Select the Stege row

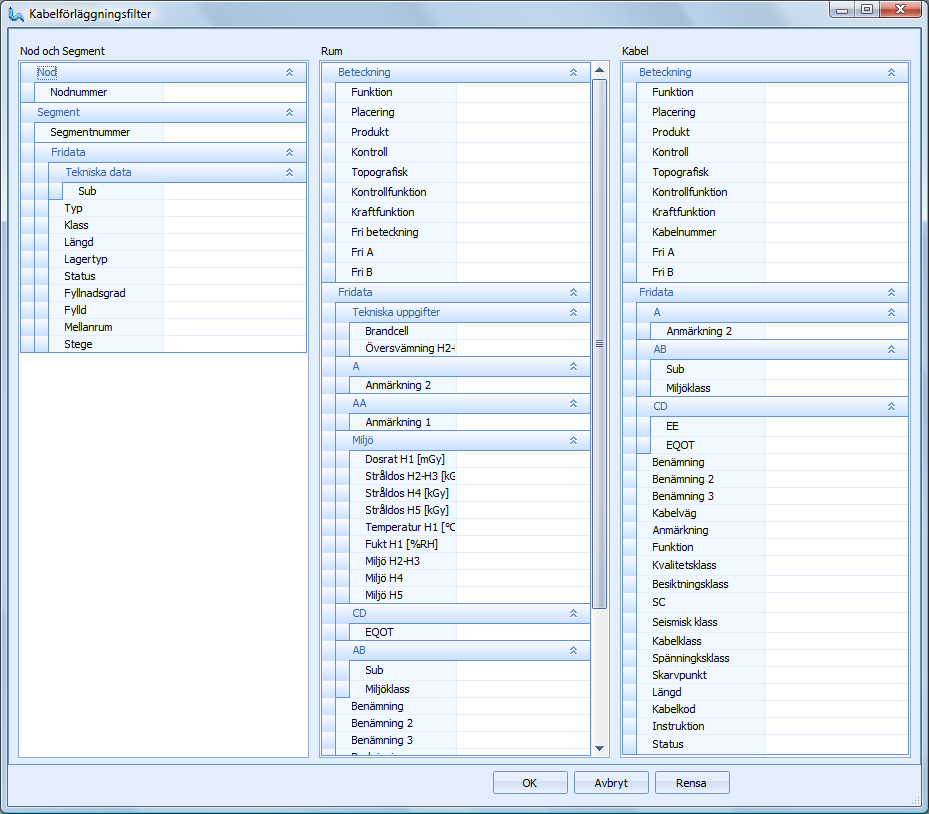[x=177, y=344]
